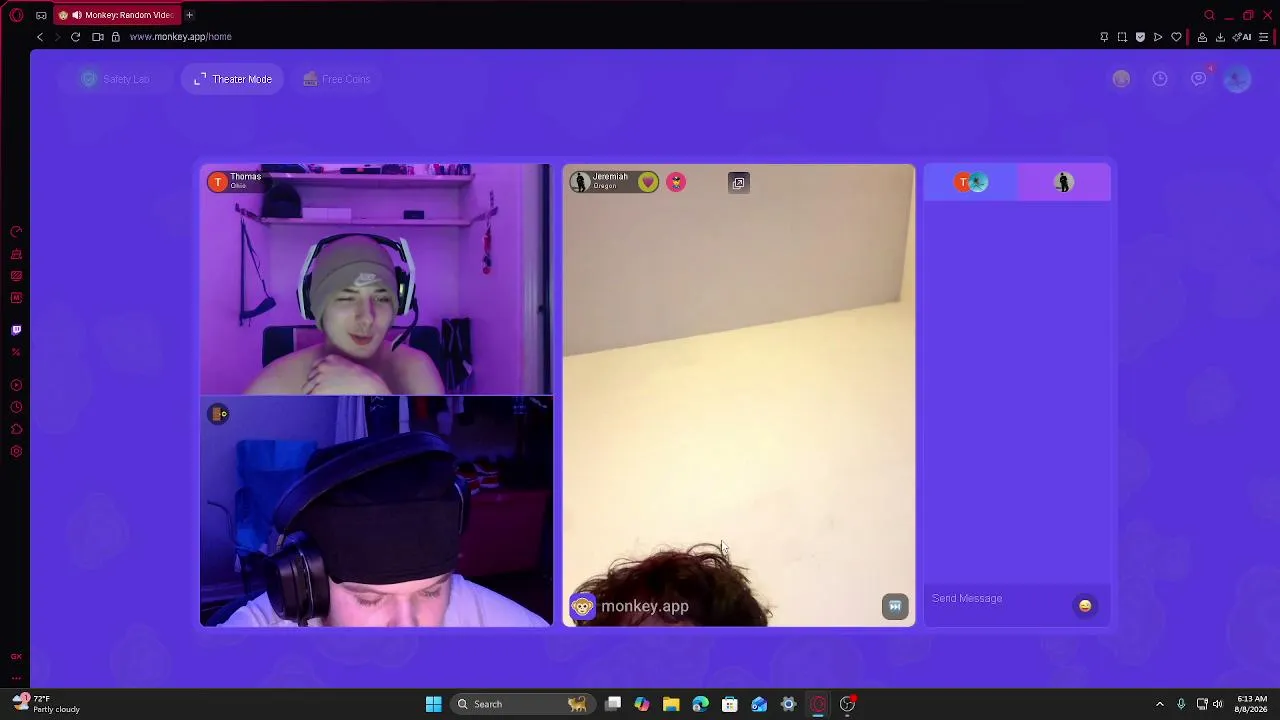Open the emoji picker in chat
Image resolution: width=1280 pixels, height=720 pixels.
[x=1085, y=605]
